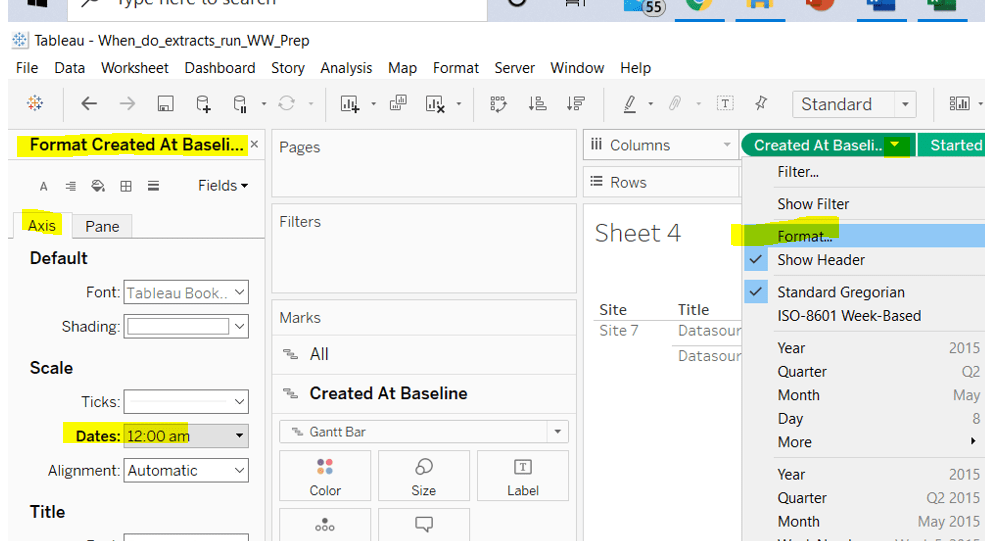Image resolution: width=985 pixels, height=541 pixels.
Task: Select the Format Borders grid icon
Action: point(126,186)
